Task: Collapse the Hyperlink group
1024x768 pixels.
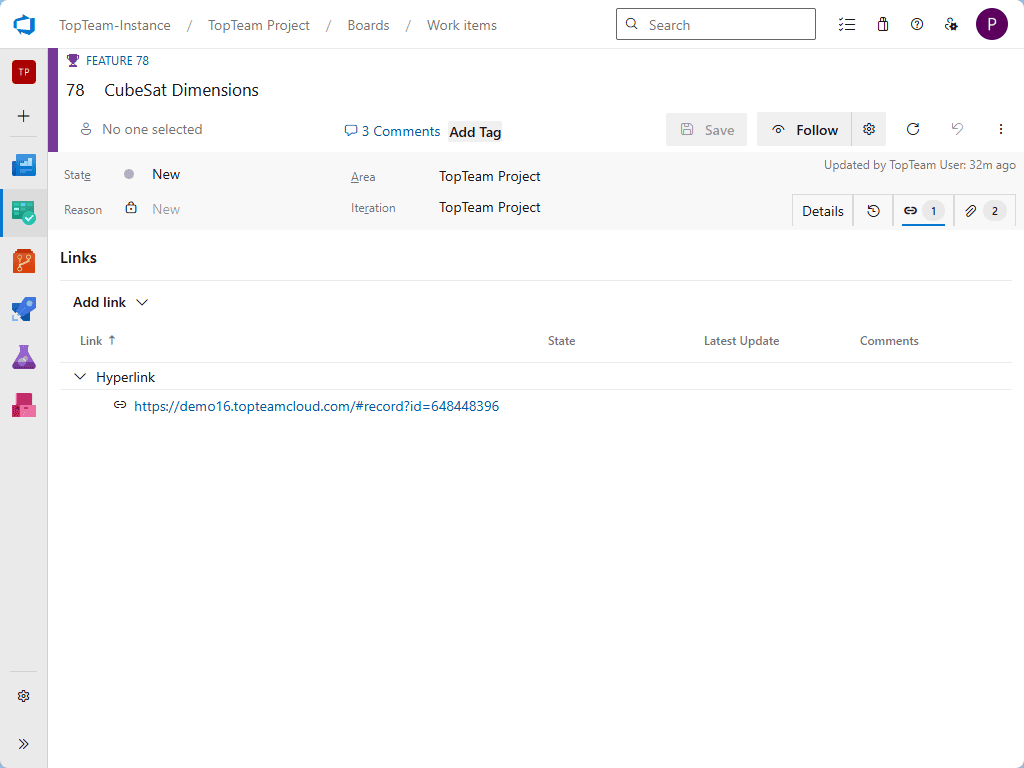Action: tap(80, 377)
